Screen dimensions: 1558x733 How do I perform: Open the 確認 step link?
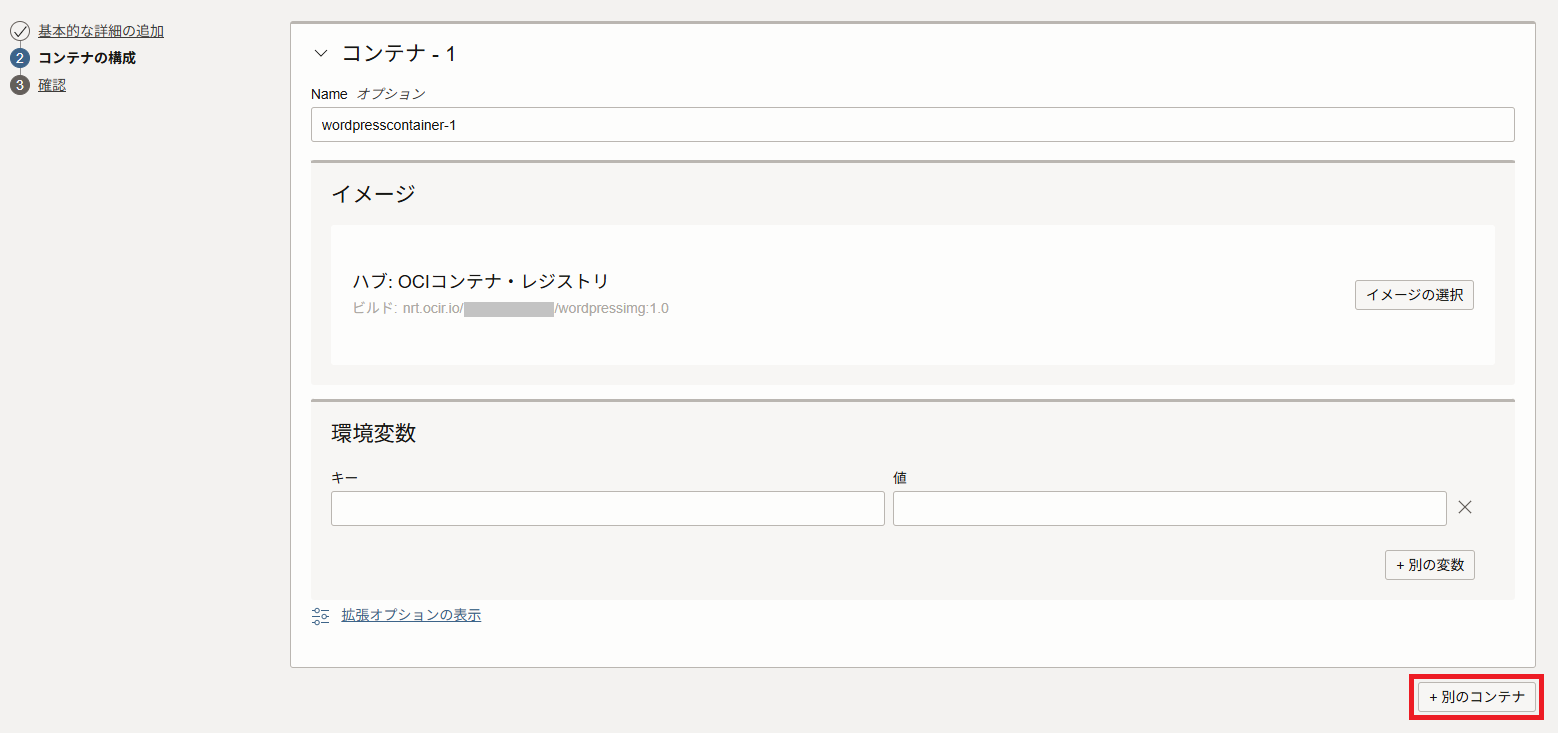click(52, 85)
